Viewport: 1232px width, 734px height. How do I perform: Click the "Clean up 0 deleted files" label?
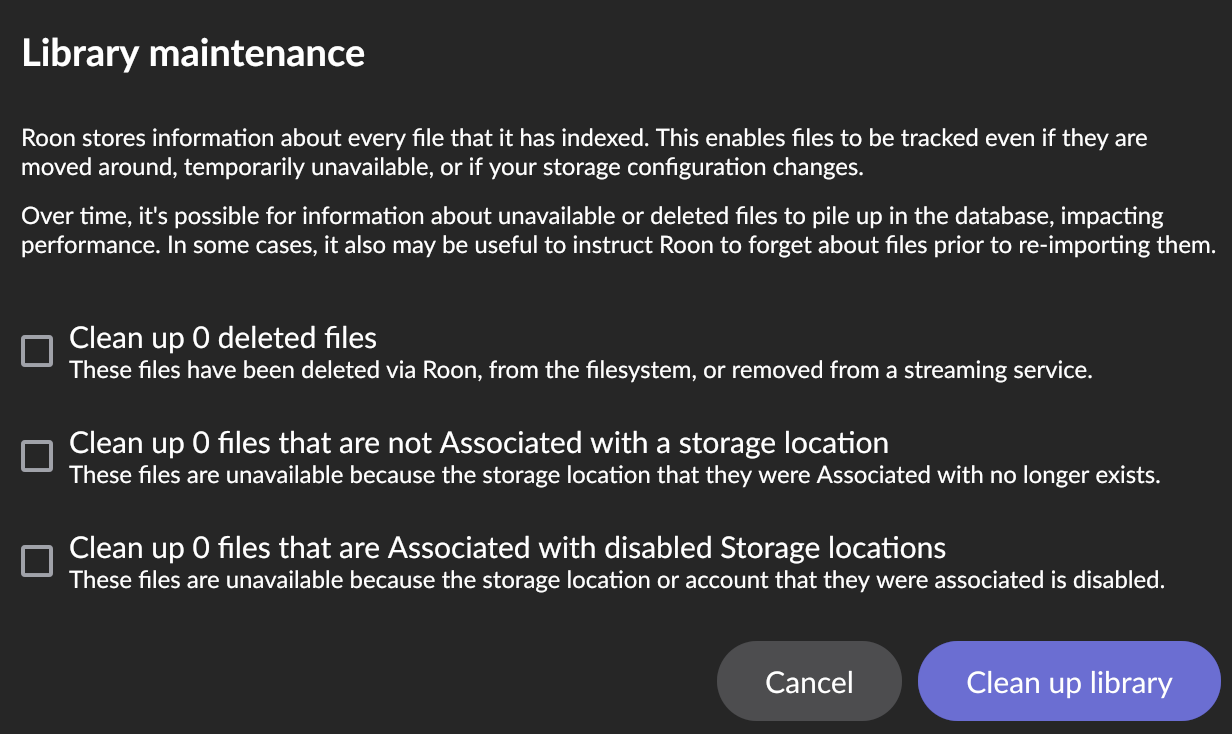[222, 338]
